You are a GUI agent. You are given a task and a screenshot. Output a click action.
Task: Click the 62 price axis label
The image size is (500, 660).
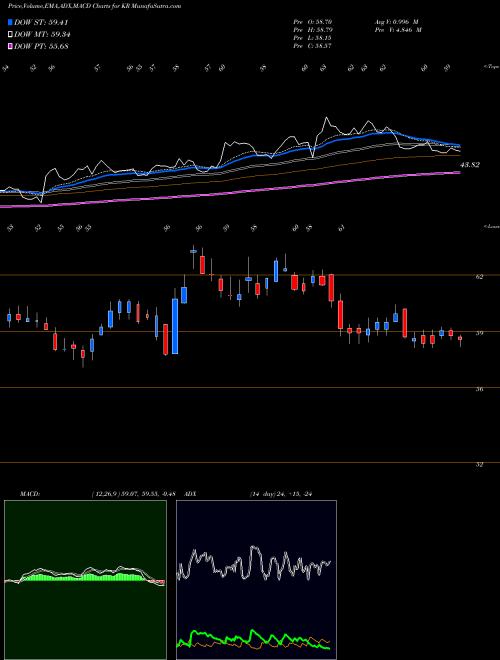point(479,277)
